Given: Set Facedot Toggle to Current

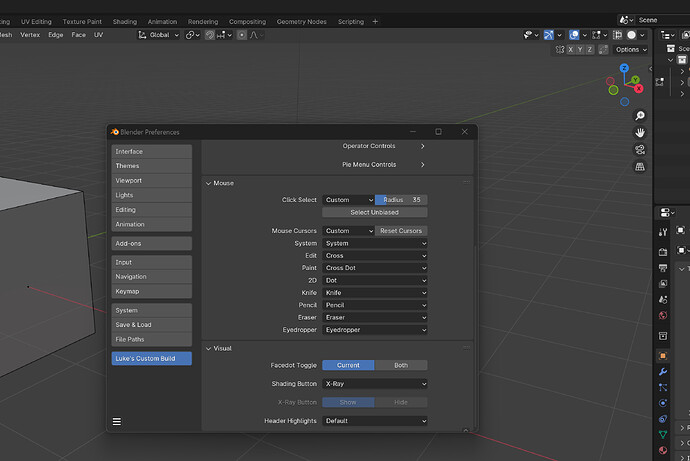Looking at the screenshot, I should coord(348,365).
